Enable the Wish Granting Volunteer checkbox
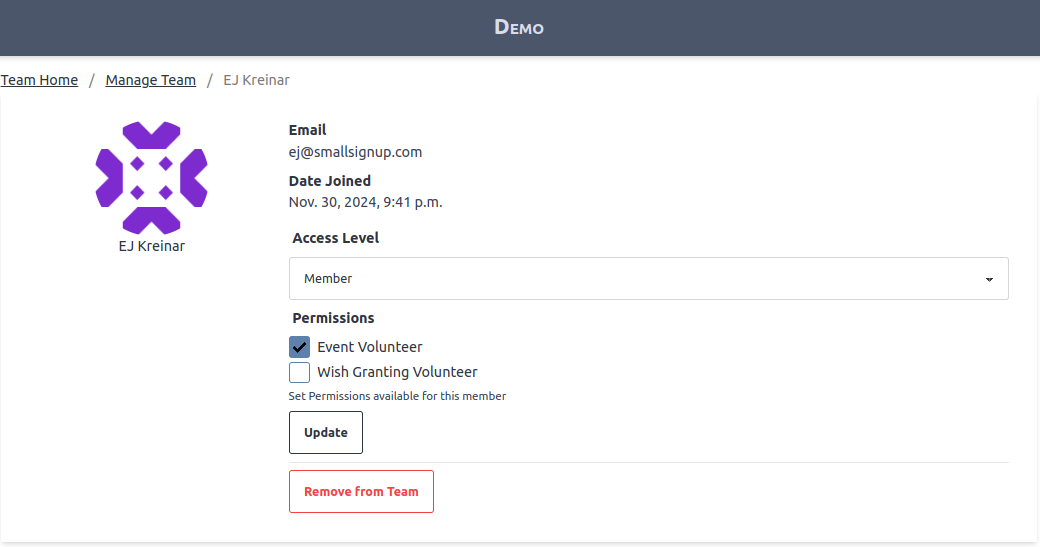Screen dimensions: 1040x547 [299, 372]
